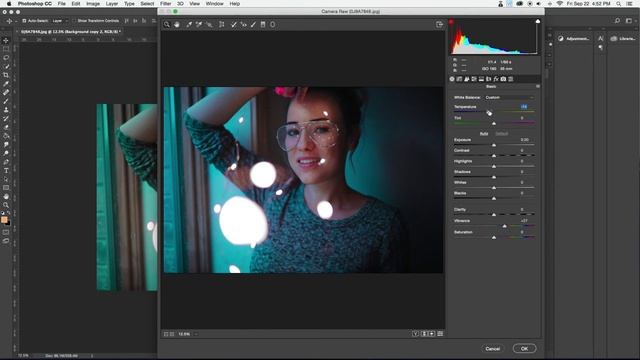Click the Exposure value field
This screenshot has height=360, width=640.
524,140
